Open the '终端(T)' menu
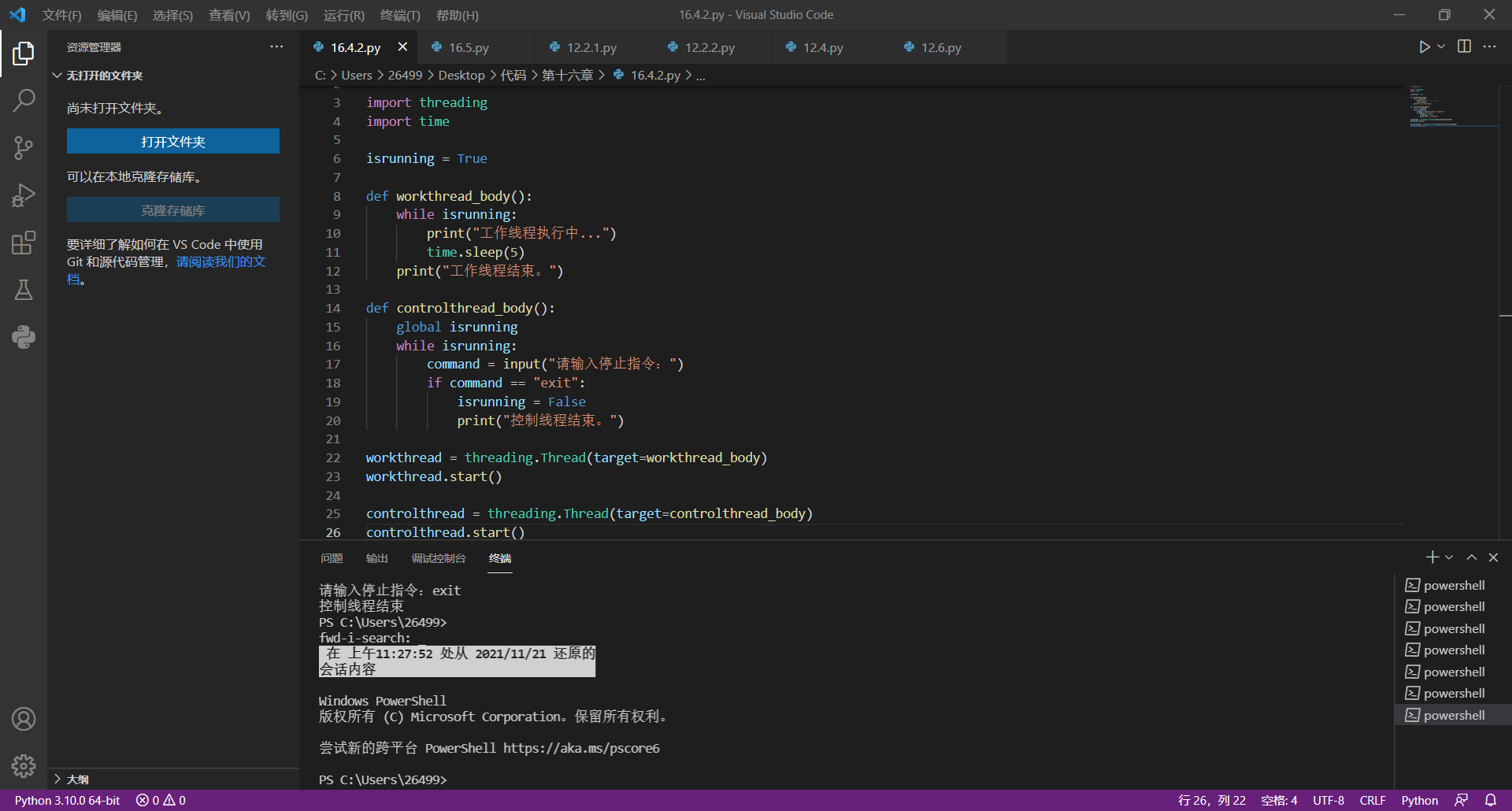The height and width of the screenshot is (811, 1512). pos(400,15)
